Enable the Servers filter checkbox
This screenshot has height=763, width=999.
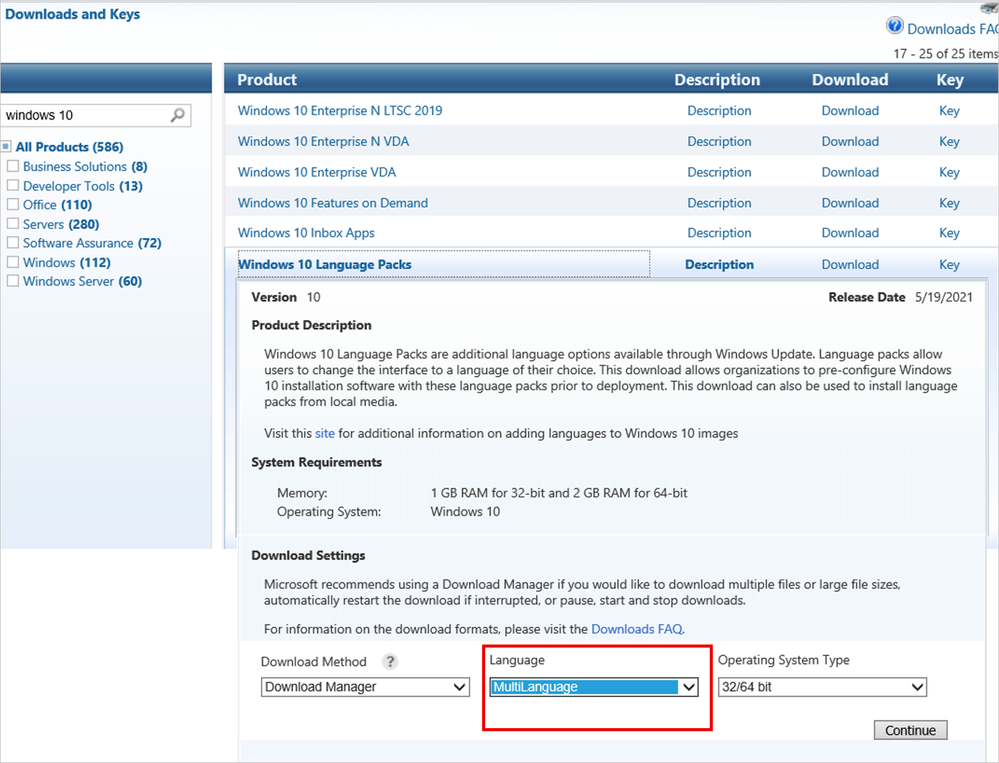tap(13, 224)
